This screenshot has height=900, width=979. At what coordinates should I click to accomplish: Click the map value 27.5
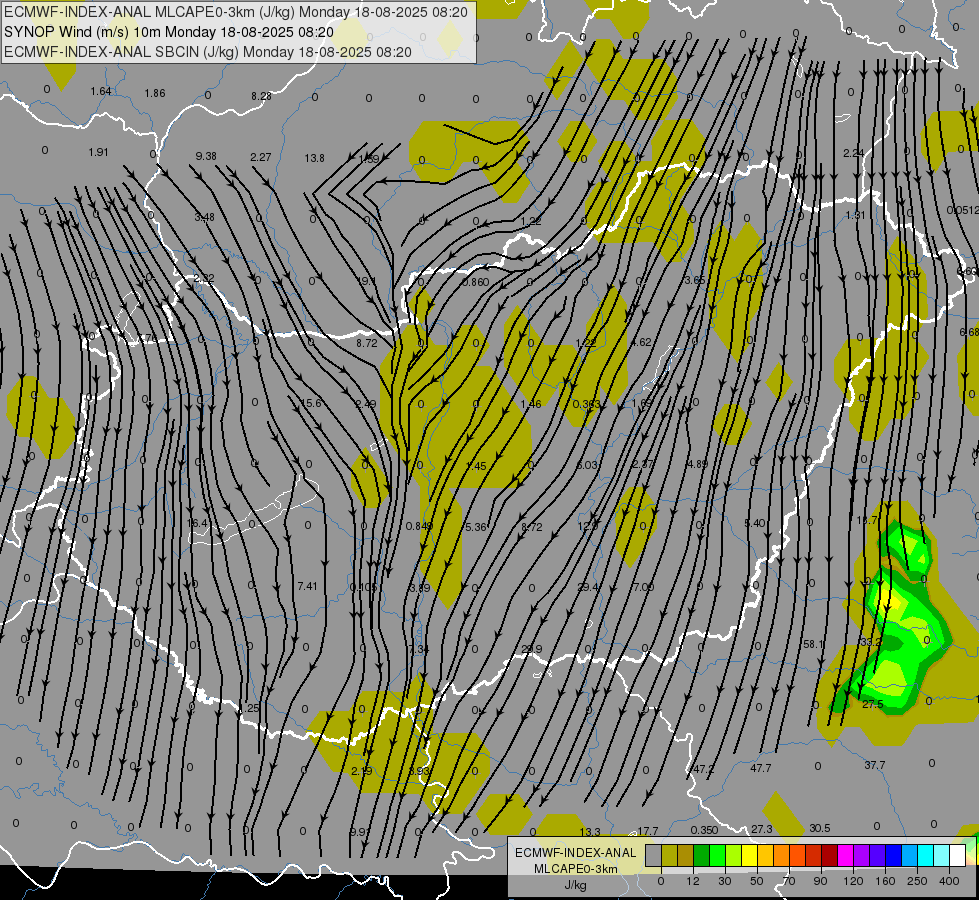(872, 704)
